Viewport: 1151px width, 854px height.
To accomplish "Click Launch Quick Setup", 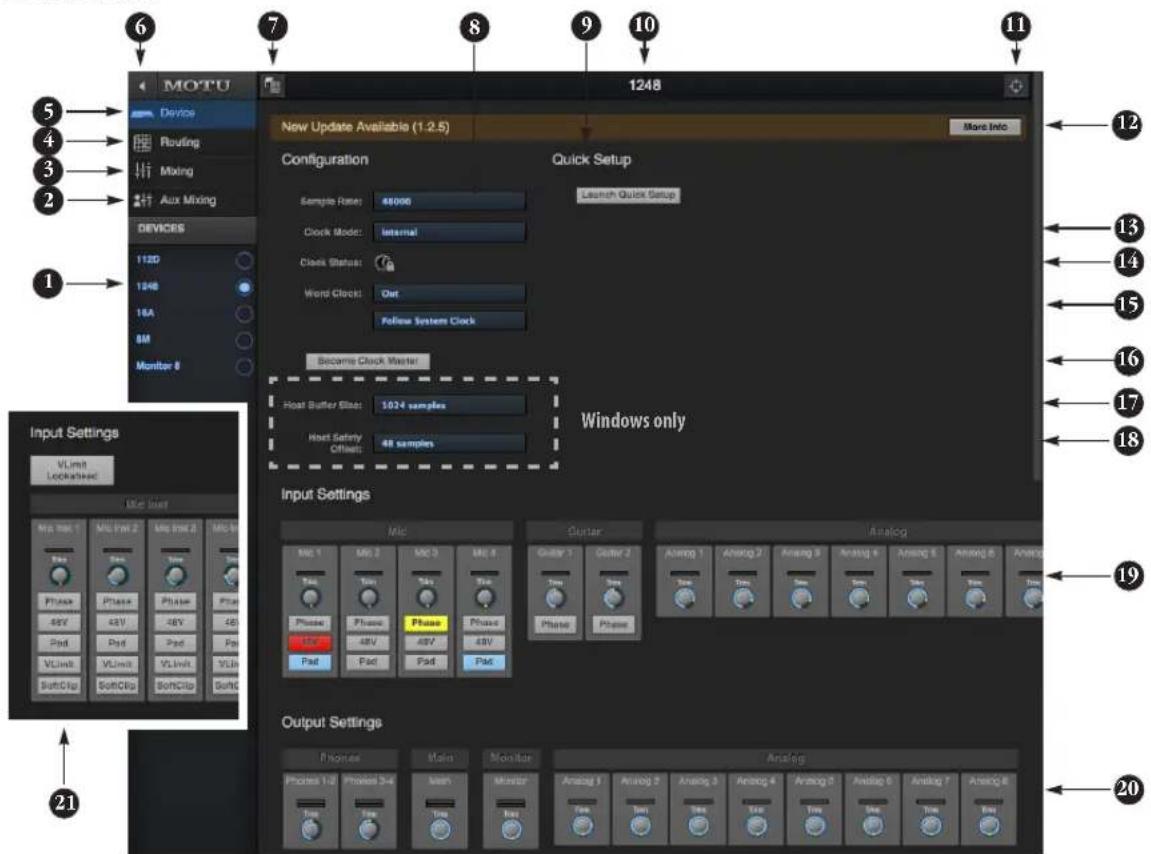I will pyautogui.click(x=628, y=195).
